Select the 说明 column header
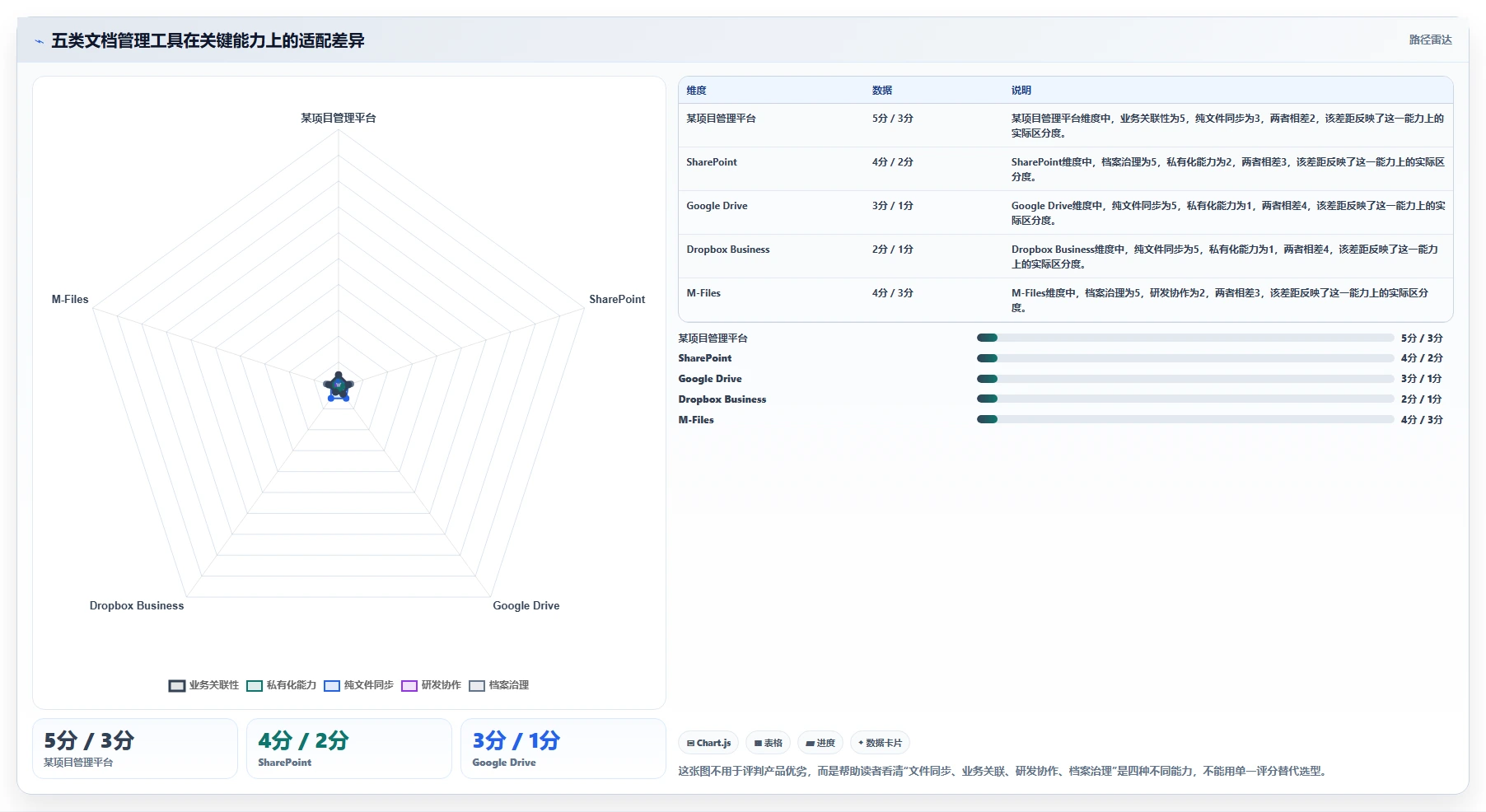The height and width of the screenshot is (812, 1486). pos(1021,91)
